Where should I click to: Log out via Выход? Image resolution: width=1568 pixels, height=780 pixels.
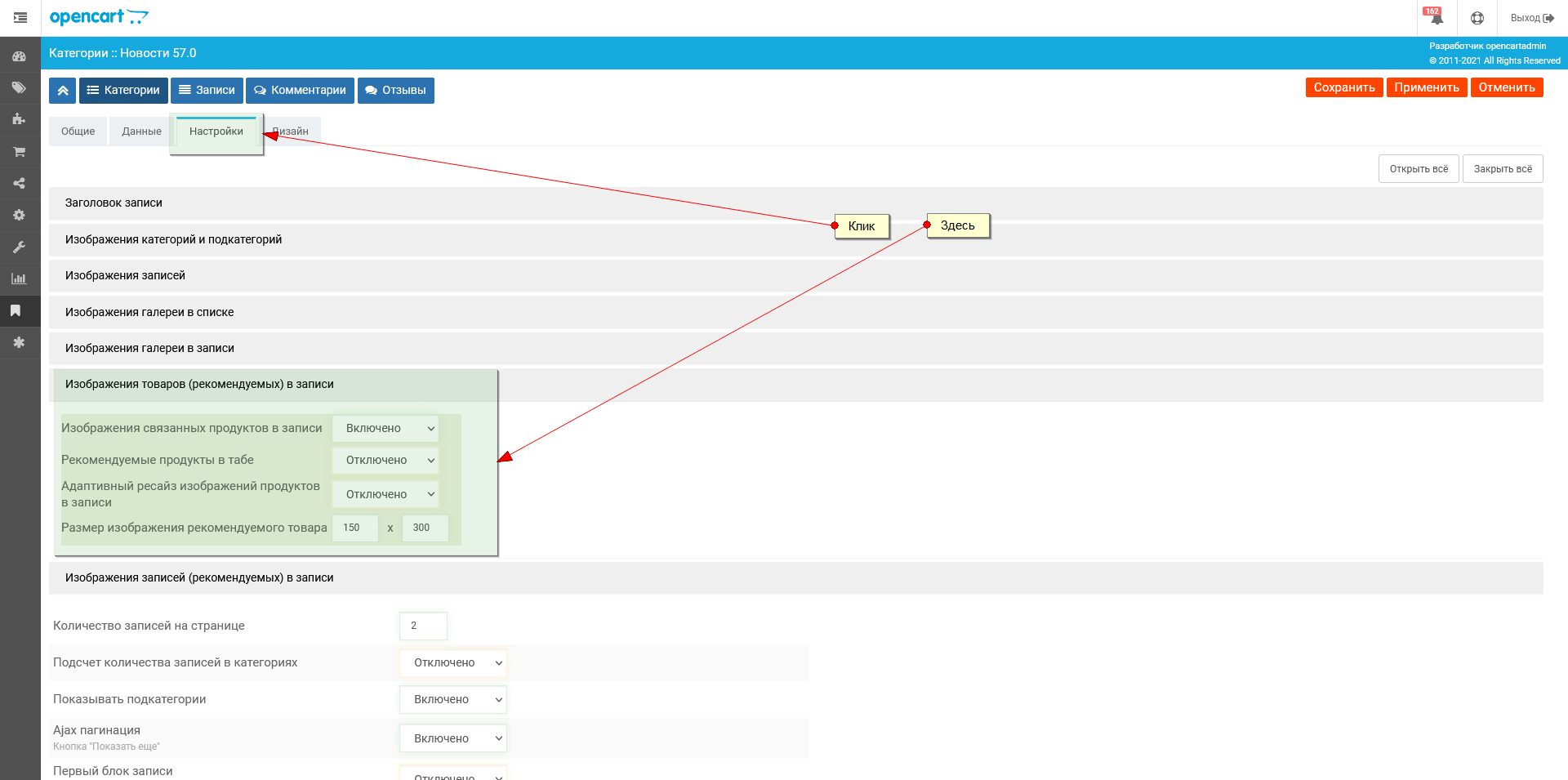[x=1532, y=18]
